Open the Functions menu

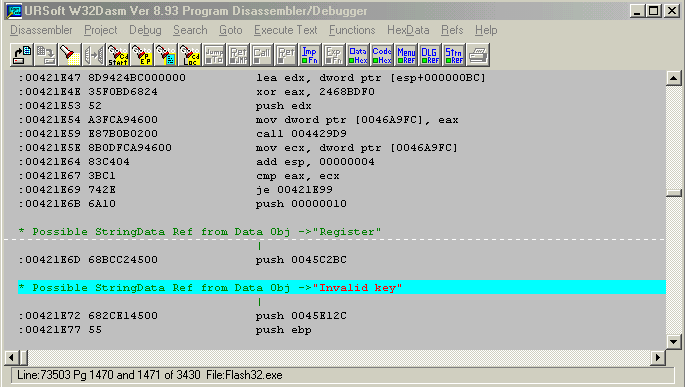pyautogui.click(x=352, y=30)
